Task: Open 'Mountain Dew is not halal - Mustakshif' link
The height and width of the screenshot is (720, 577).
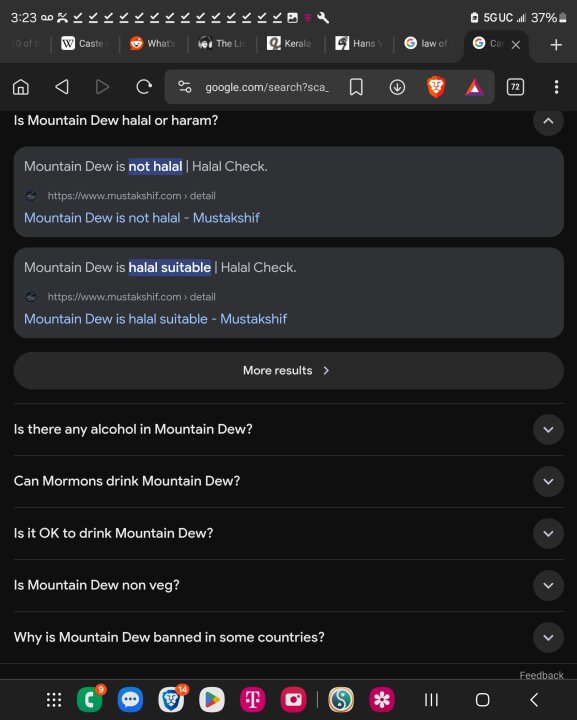Action: (141, 218)
